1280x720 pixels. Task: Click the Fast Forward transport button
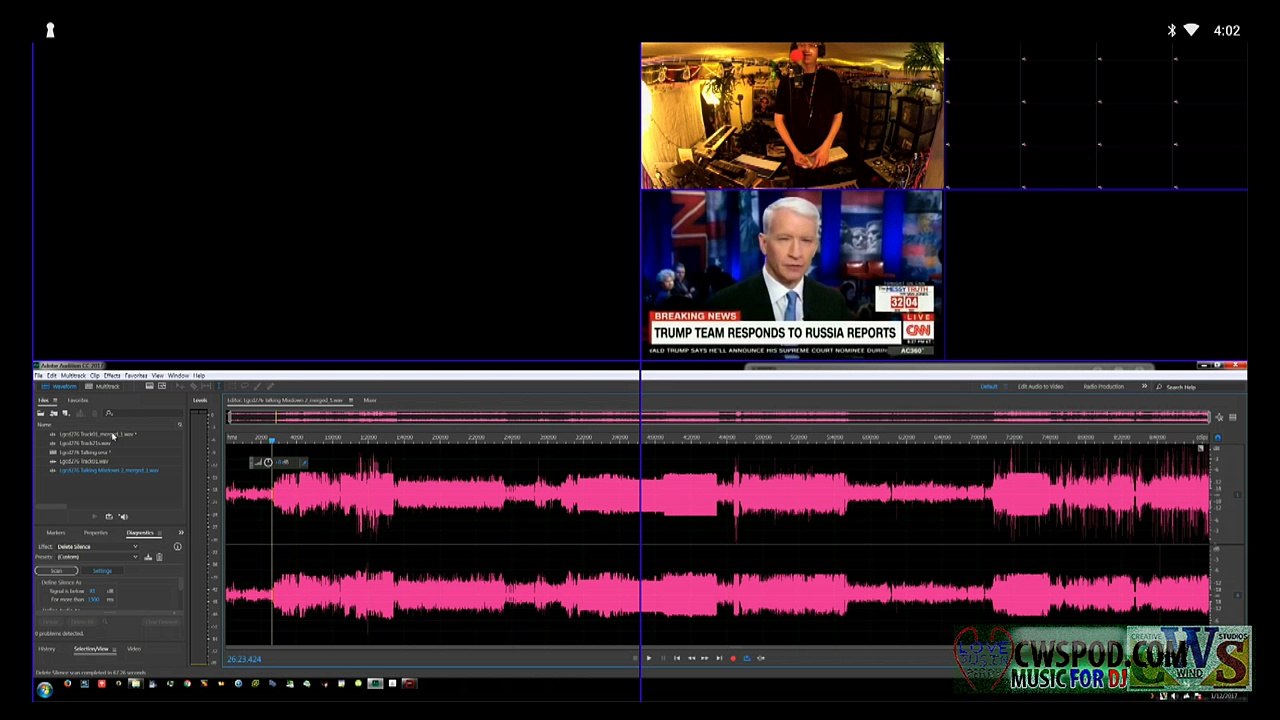(704, 658)
